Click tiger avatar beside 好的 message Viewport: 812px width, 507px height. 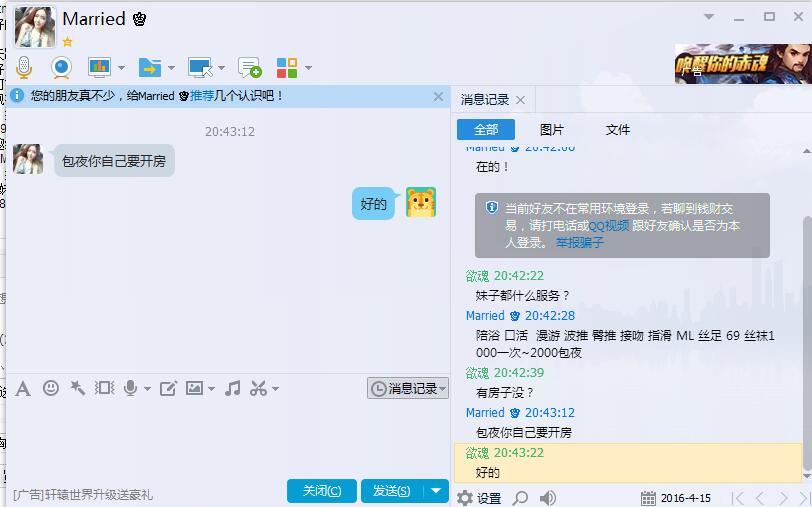[x=420, y=202]
